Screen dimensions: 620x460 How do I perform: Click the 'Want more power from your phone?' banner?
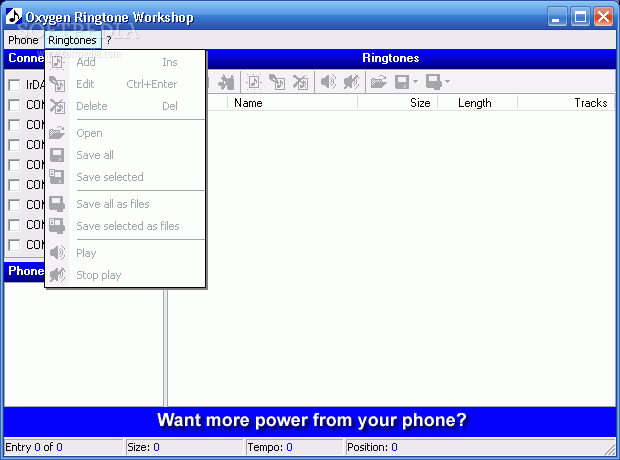point(312,420)
